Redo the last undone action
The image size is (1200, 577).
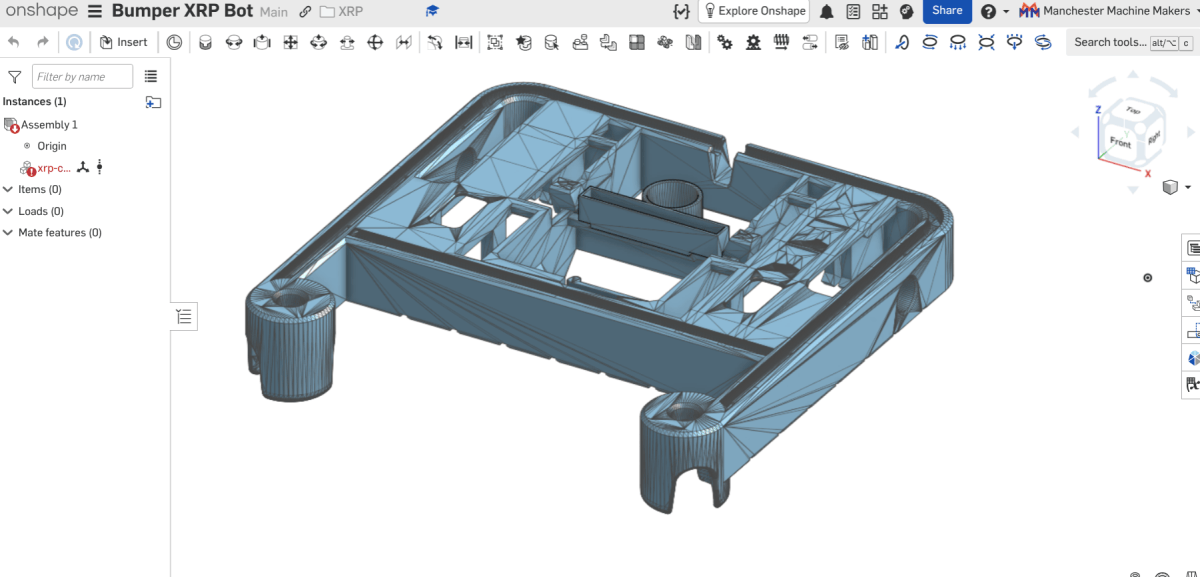click(42, 42)
